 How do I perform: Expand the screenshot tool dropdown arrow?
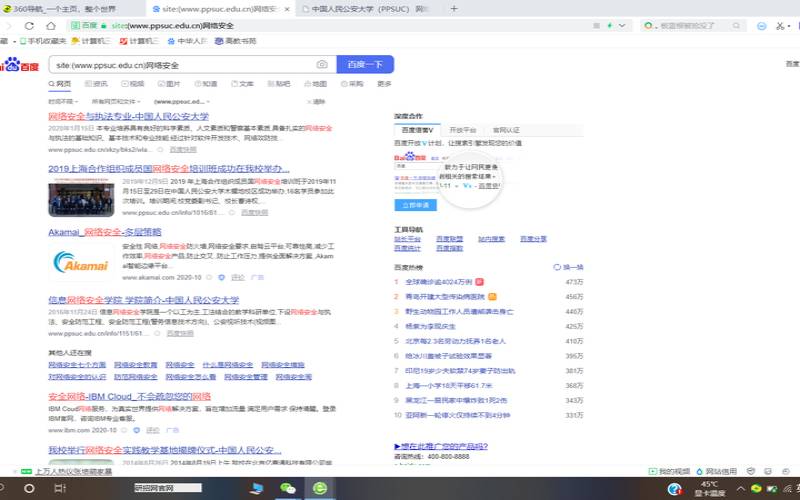[x=789, y=26]
